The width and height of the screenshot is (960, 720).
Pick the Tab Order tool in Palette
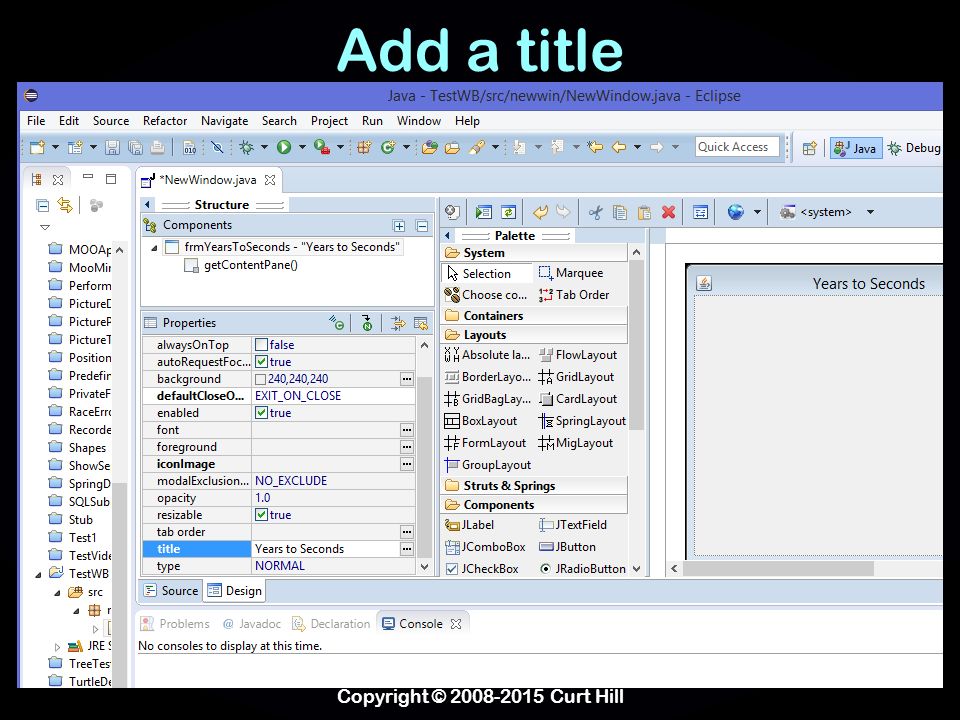click(574, 295)
